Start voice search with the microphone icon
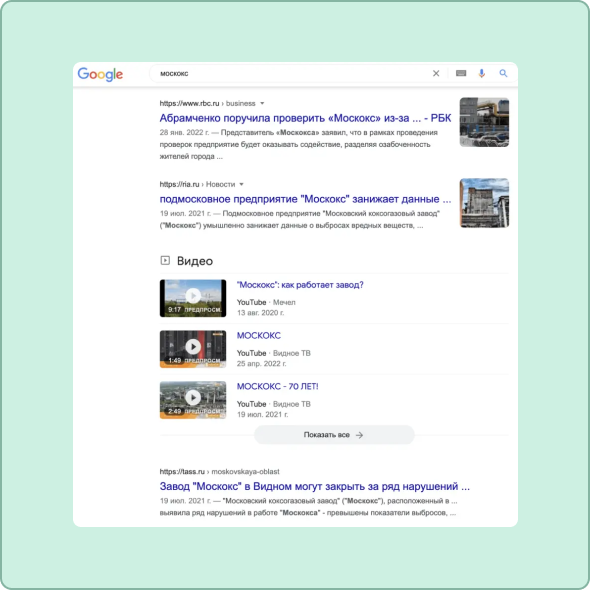The image size is (590, 590). click(482, 73)
